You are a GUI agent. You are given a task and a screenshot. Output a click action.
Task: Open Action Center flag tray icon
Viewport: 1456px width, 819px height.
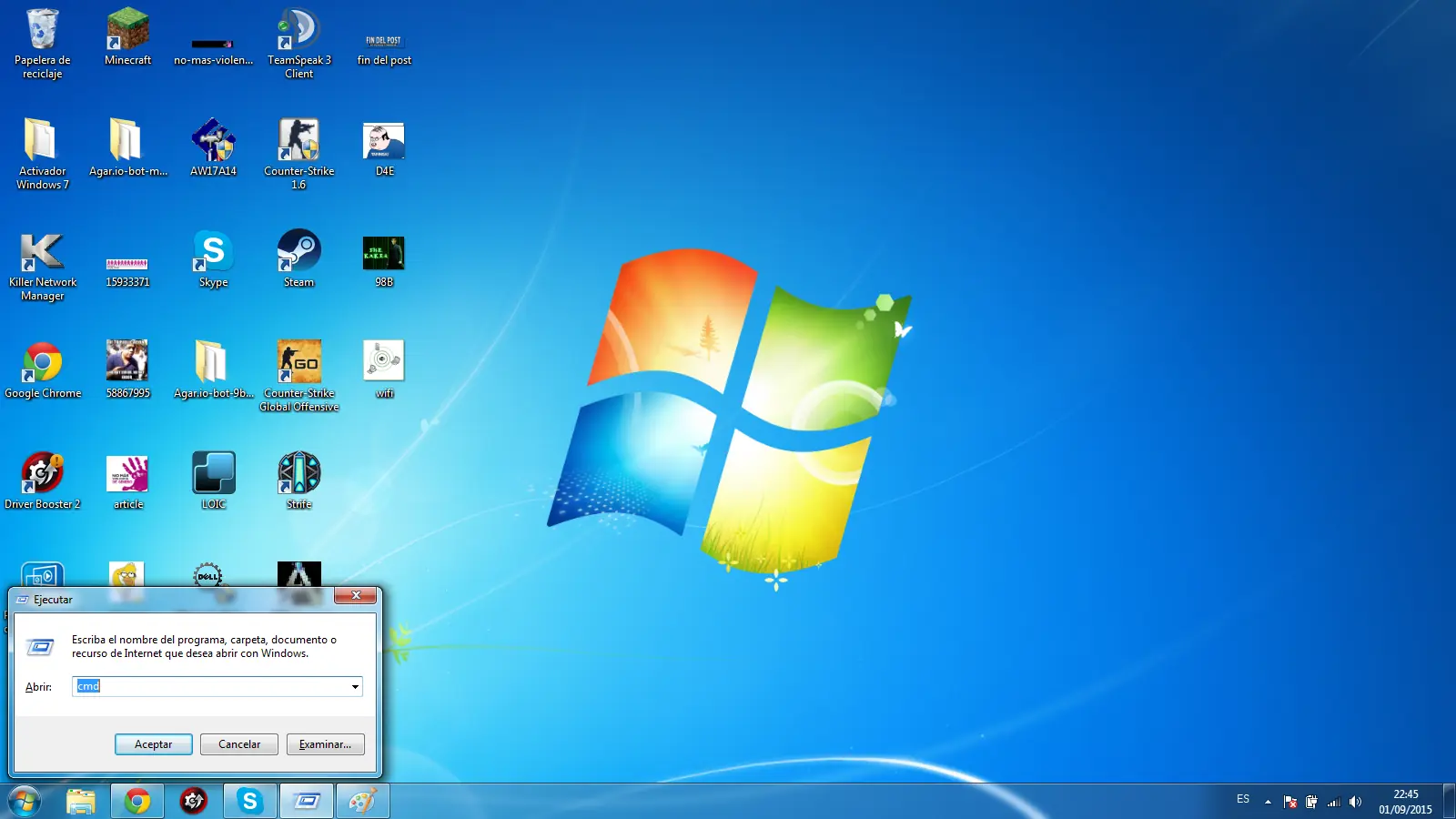coord(1290,802)
